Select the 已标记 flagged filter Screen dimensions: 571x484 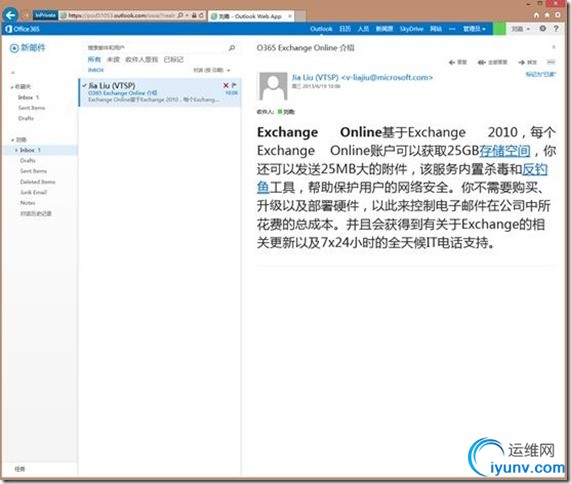pos(173,59)
